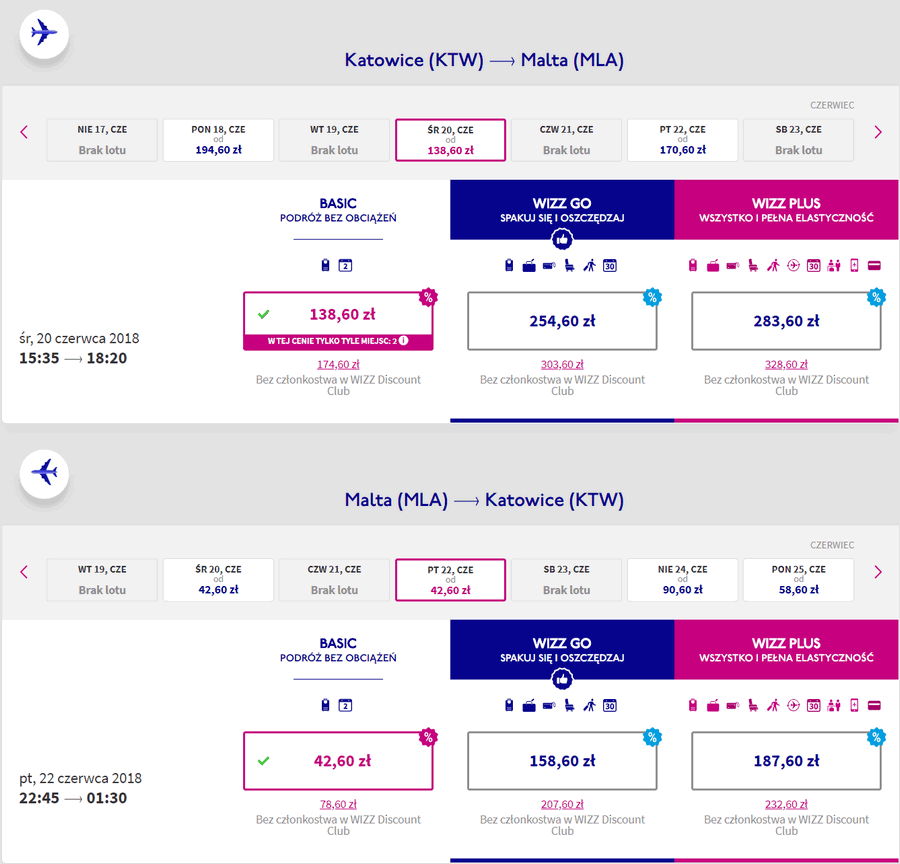Choose return WIZZ PLUS fare 187,60 zł
900x864 pixels.
point(786,761)
